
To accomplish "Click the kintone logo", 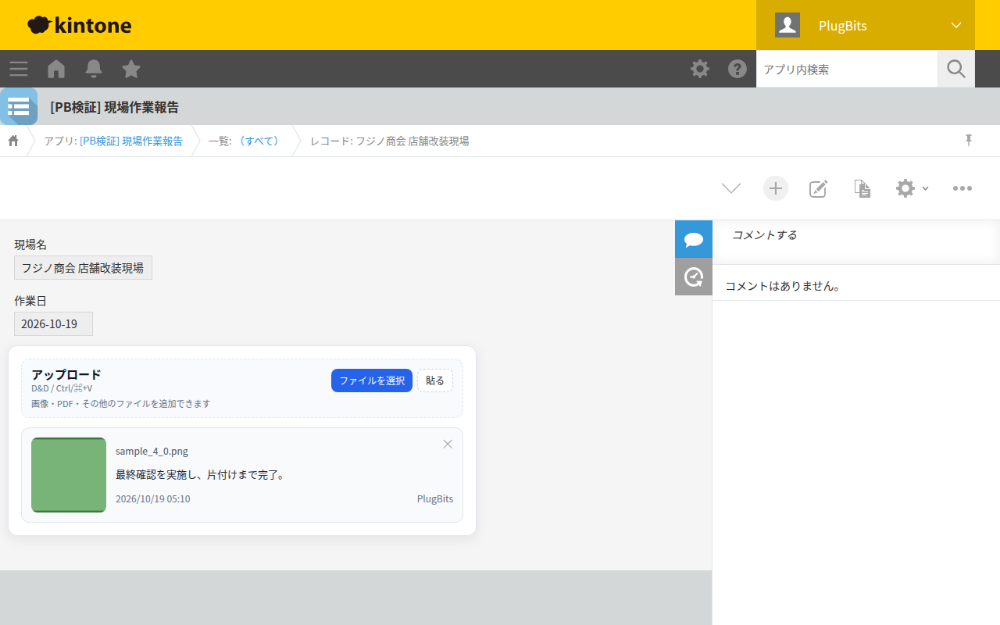I will point(79,25).
